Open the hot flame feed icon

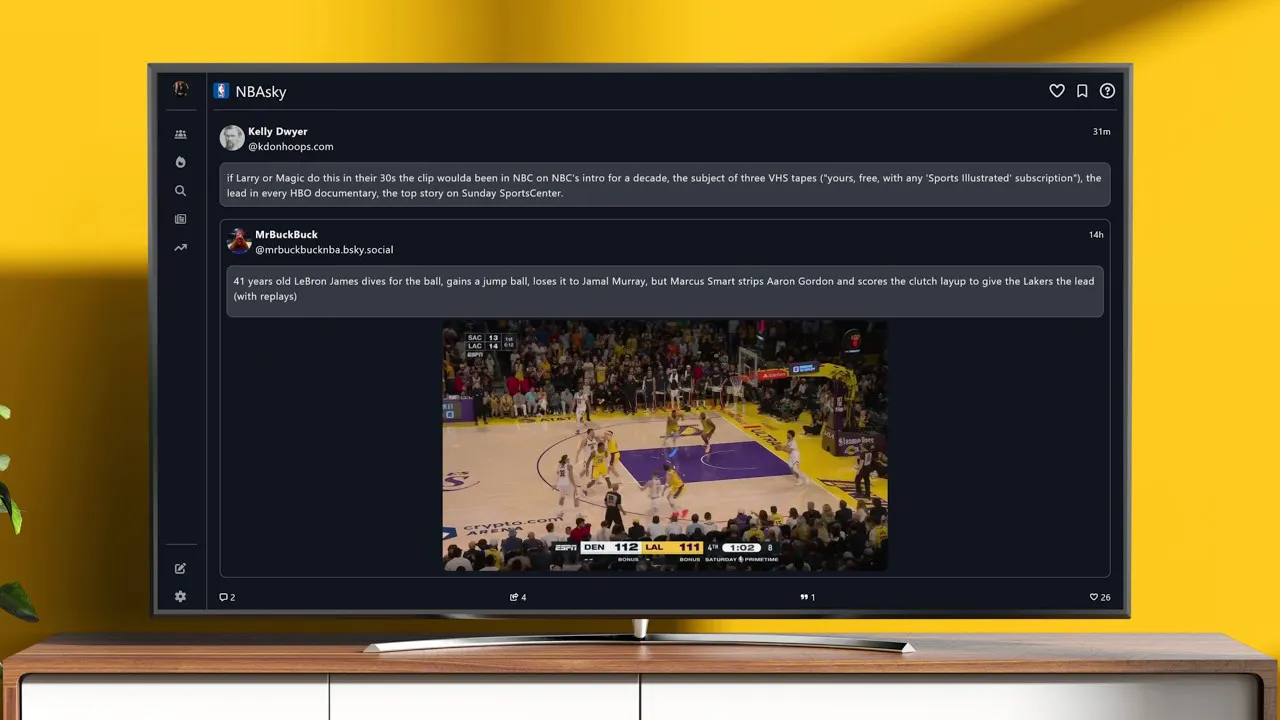click(180, 162)
